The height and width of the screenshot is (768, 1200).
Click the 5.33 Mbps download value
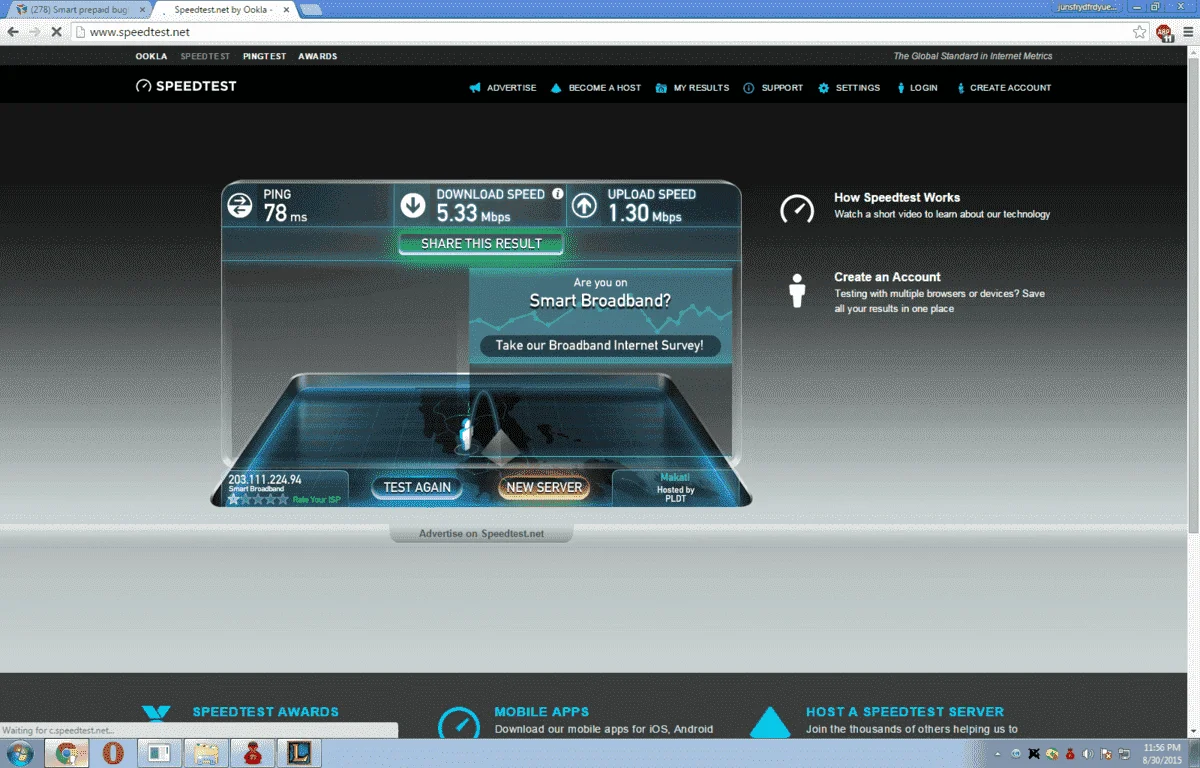(x=473, y=213)
